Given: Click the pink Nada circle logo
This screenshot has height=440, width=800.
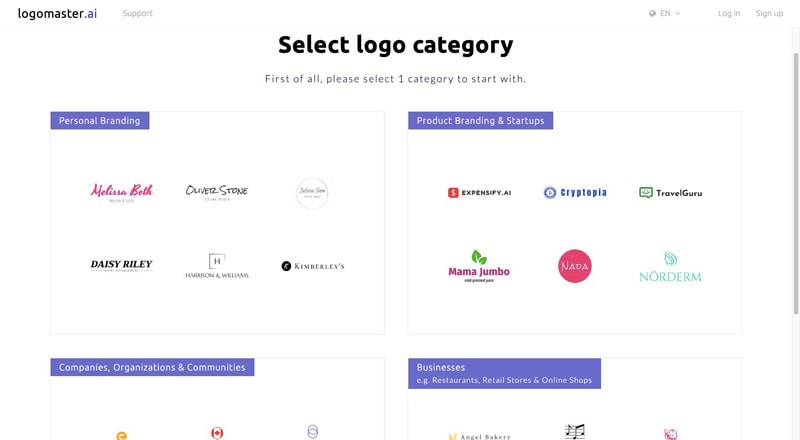Looking at the screenshot, I should [x=574, y=266].
